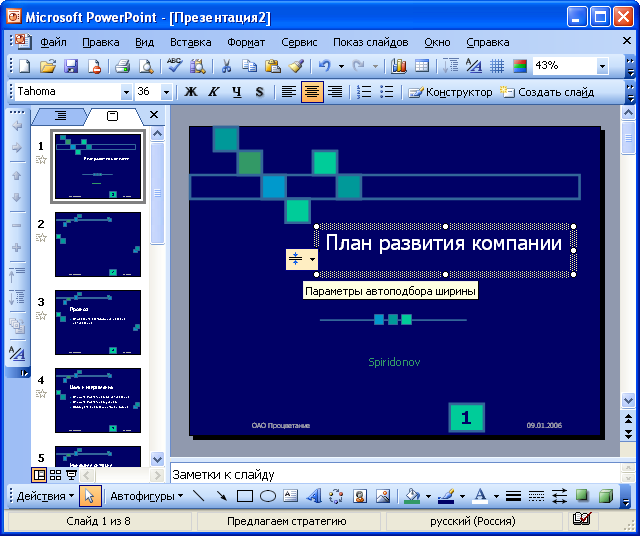Image resolution: width=640 pixels, height=536 pixels.
Task: Go to next slide button
Action: pos(629,434)
